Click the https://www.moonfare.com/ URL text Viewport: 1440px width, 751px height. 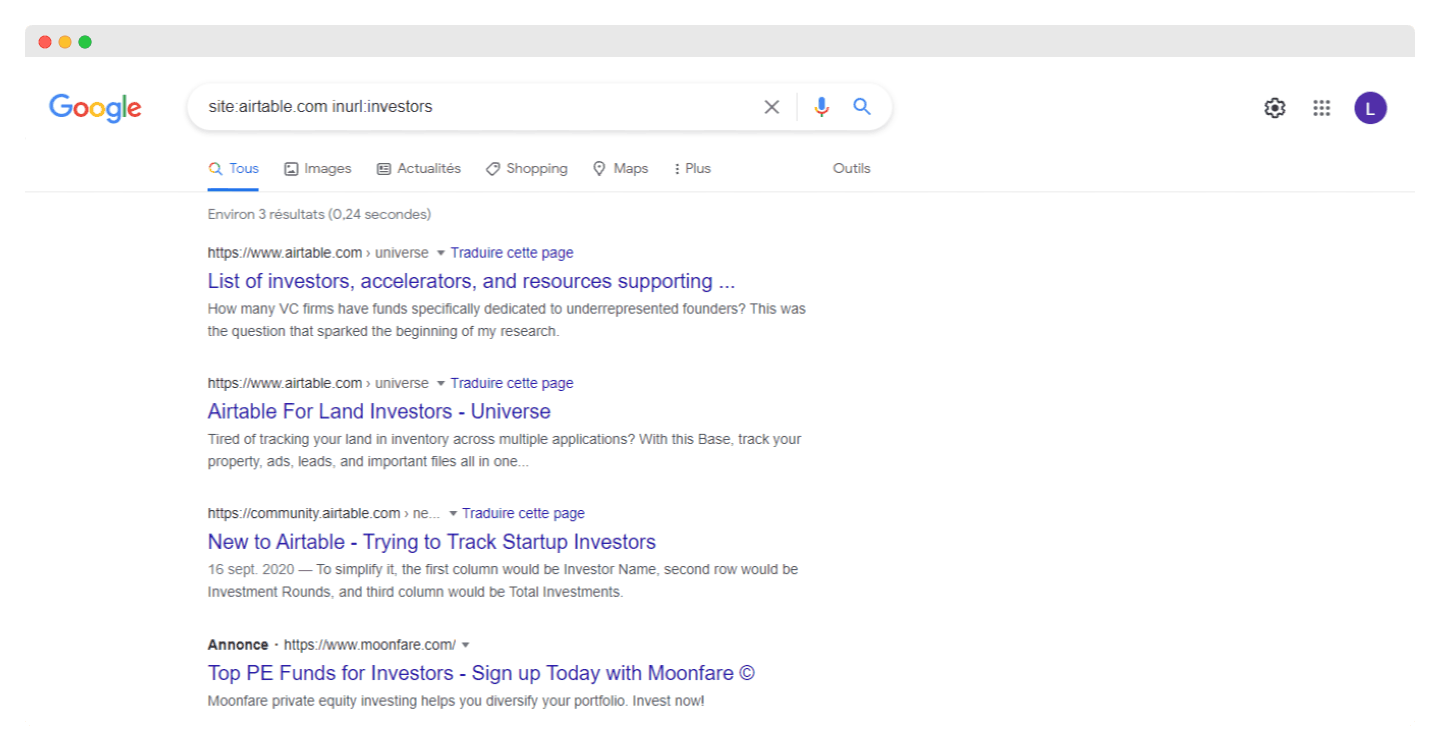tap(369, 645)
